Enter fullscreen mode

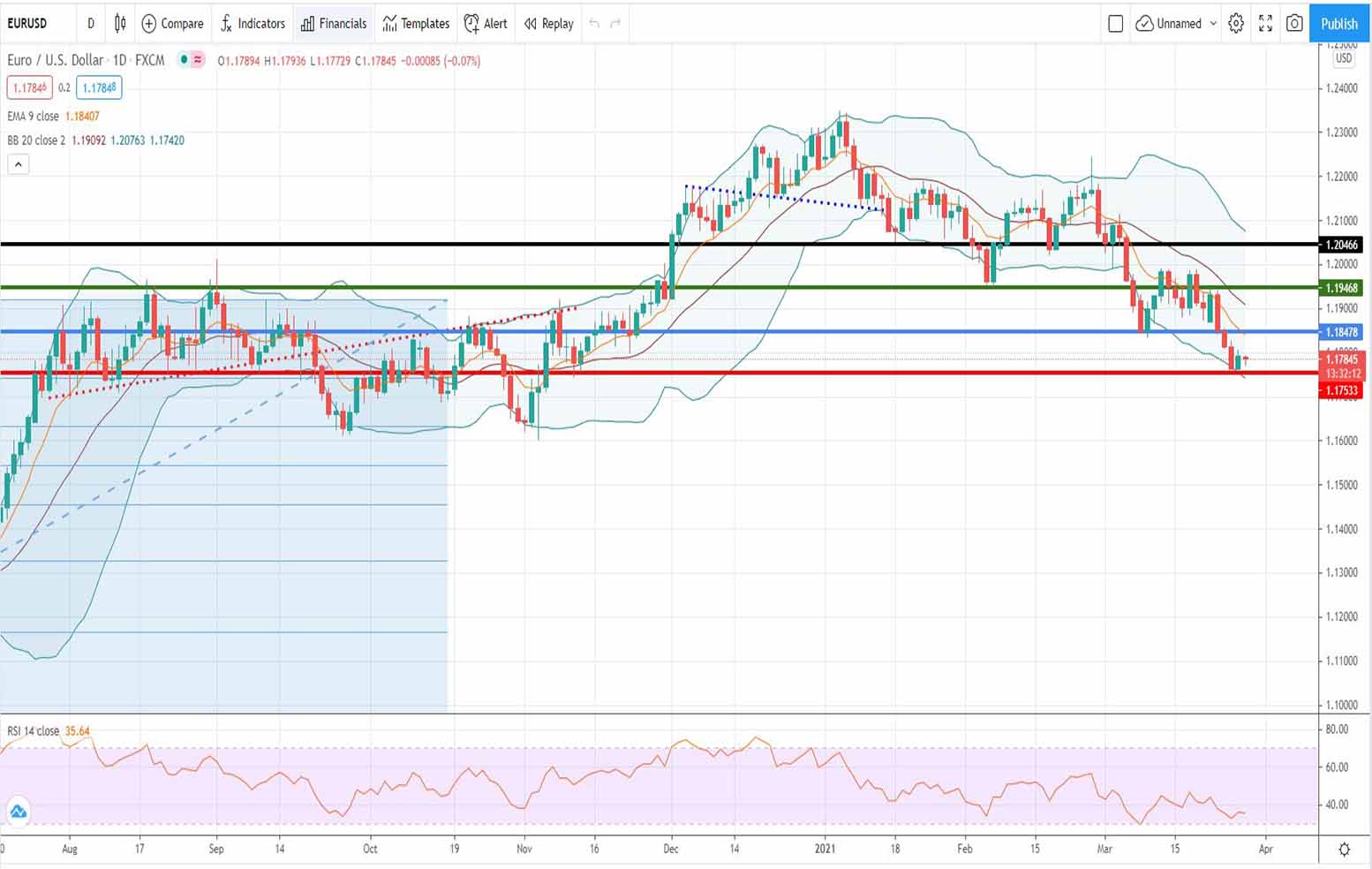[1265, 24]
